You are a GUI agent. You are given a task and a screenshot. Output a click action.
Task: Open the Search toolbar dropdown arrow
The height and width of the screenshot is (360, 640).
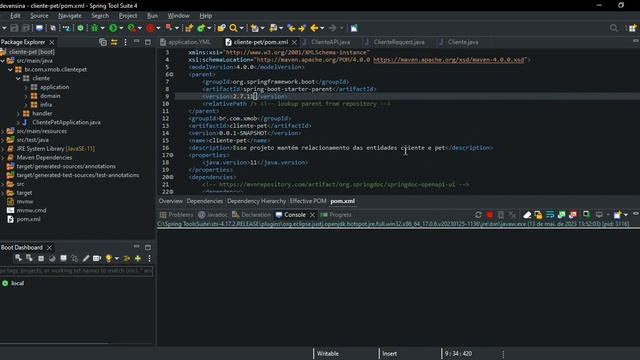(241, 28)
